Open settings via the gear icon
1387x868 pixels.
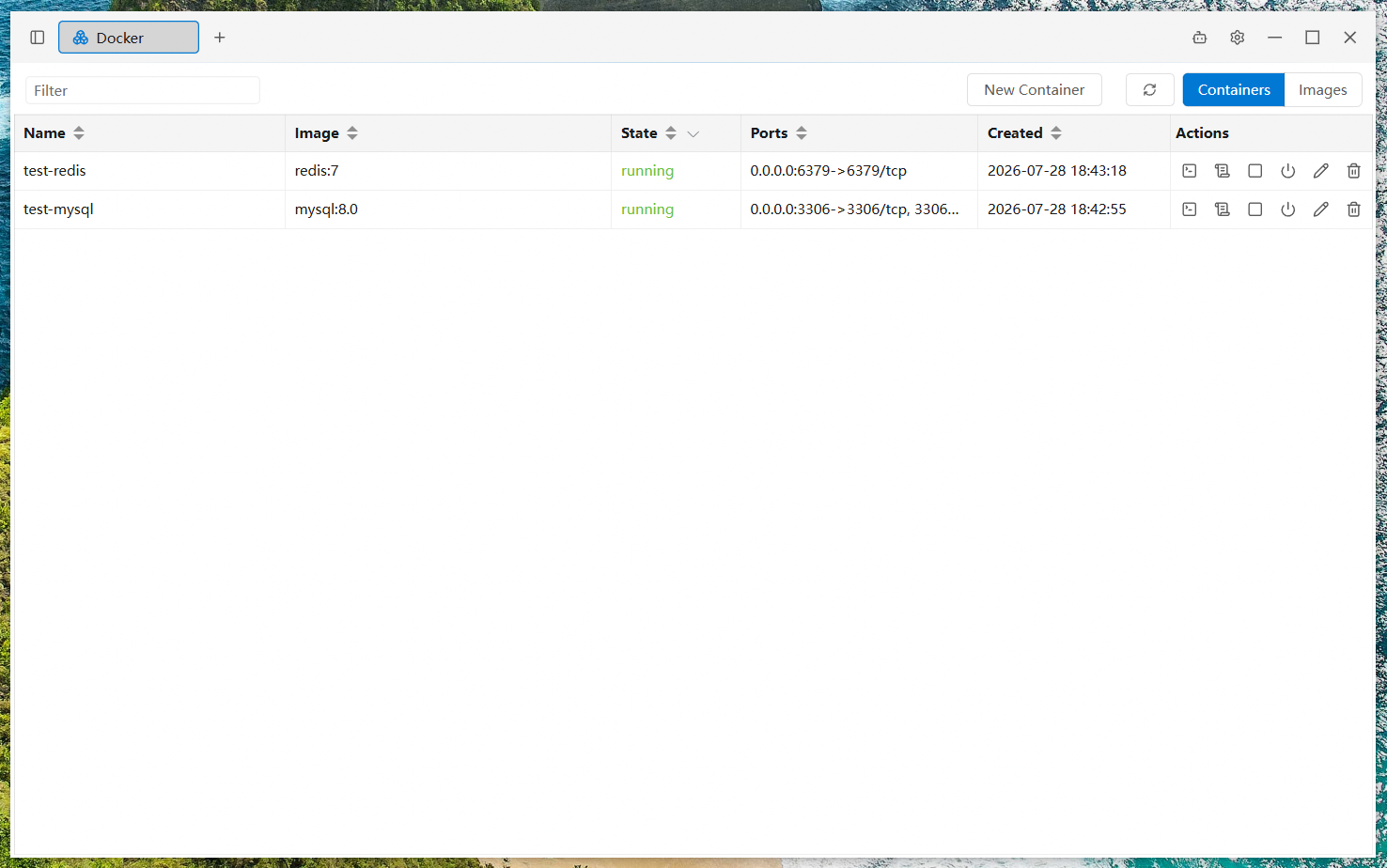[1237, 38]
